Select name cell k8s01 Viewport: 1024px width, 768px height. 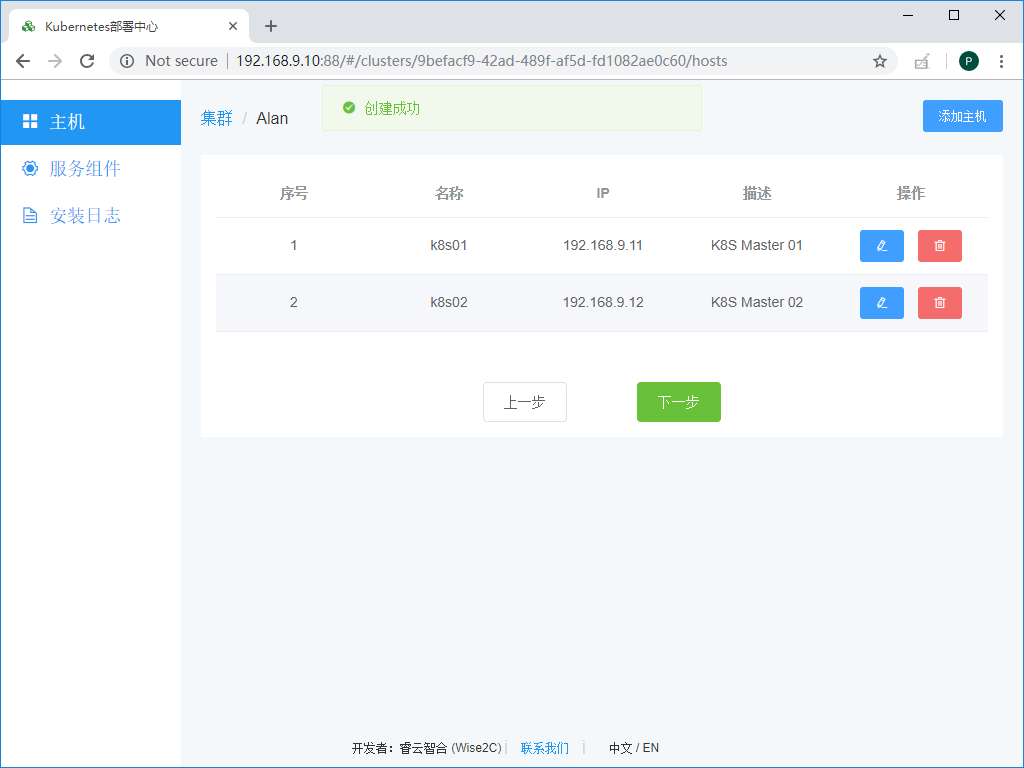click(x=449, y=246)
